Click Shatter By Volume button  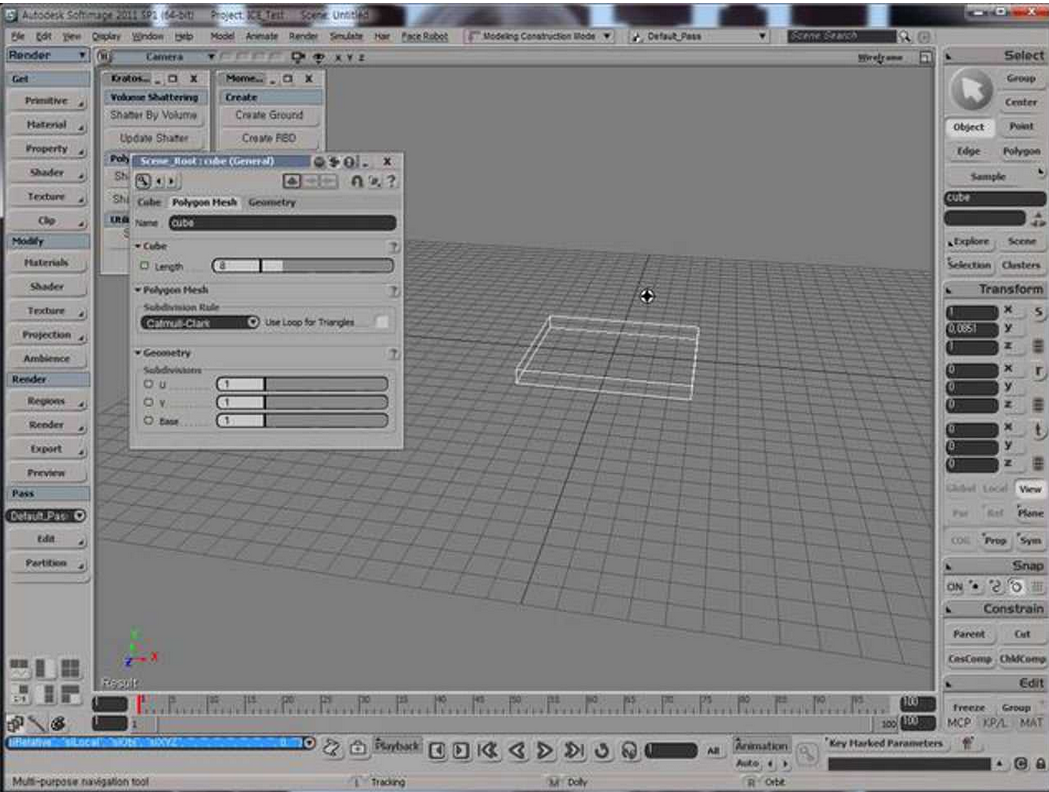[x=154, y=115]
